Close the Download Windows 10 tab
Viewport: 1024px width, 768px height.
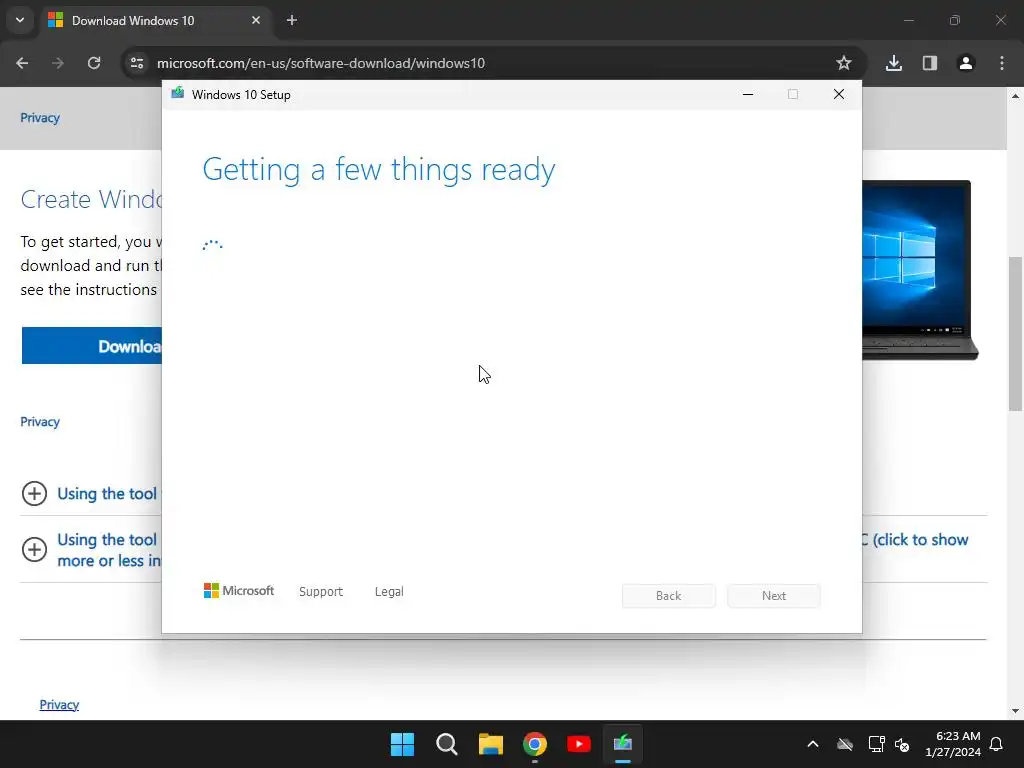[x=256, y=20]
